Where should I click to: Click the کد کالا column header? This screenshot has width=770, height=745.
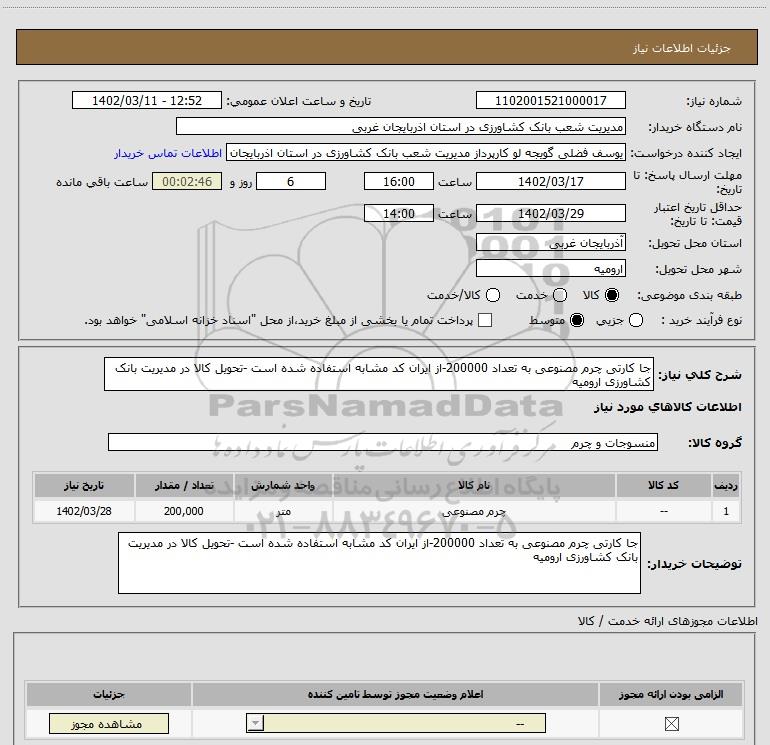[663, 485]
